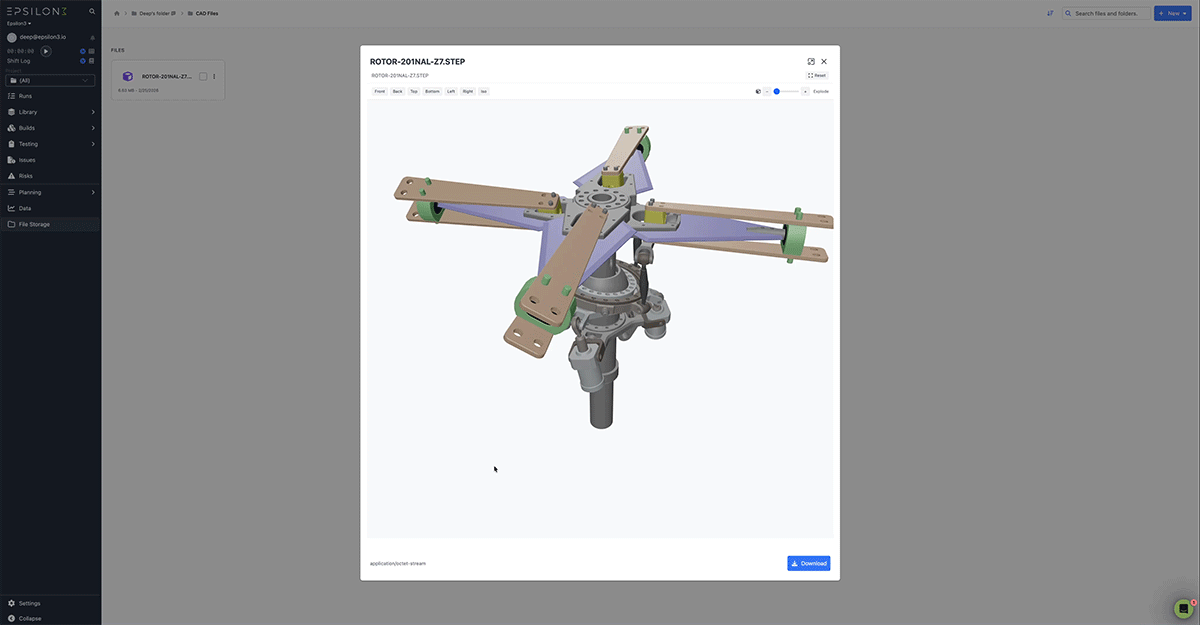Open Testing in the sidebar
This screenshot has height=625, width=1200.
pyautogui.click(x=50, y=144)
